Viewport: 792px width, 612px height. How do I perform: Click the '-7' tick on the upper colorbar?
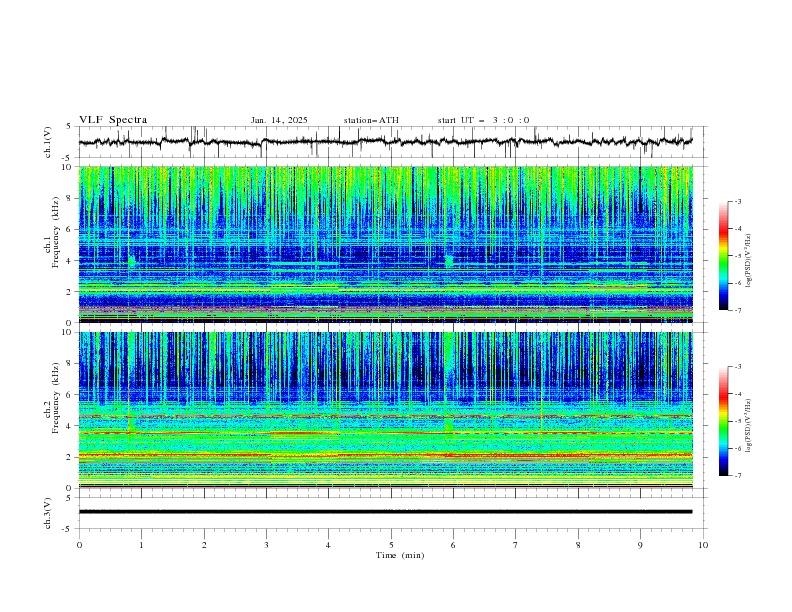pyautogui.click(x=738, y=310)
